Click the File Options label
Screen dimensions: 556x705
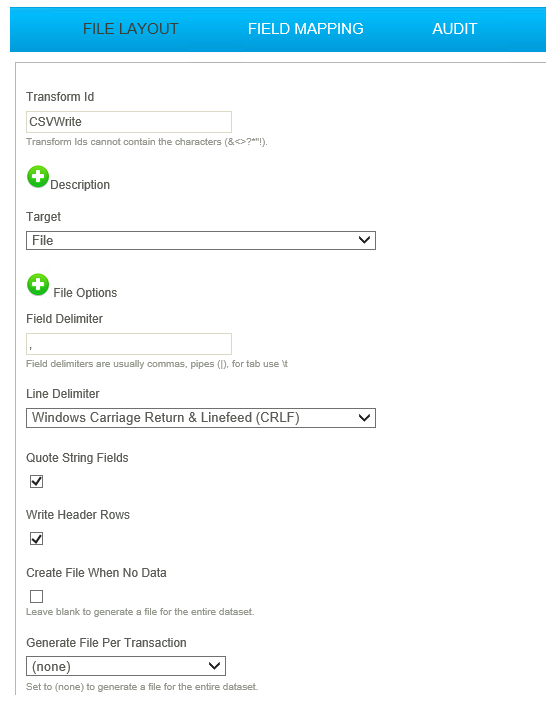(x=85, y=293)
